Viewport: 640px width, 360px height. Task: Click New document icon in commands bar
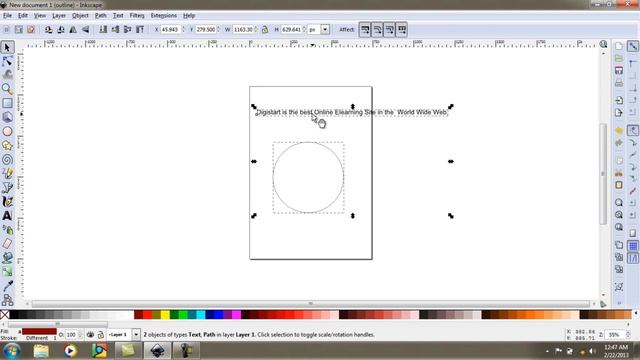tap(619, 46)
